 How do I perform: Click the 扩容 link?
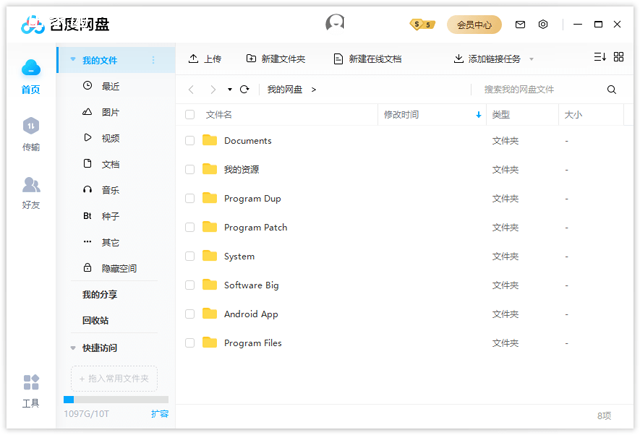[160, 414]
